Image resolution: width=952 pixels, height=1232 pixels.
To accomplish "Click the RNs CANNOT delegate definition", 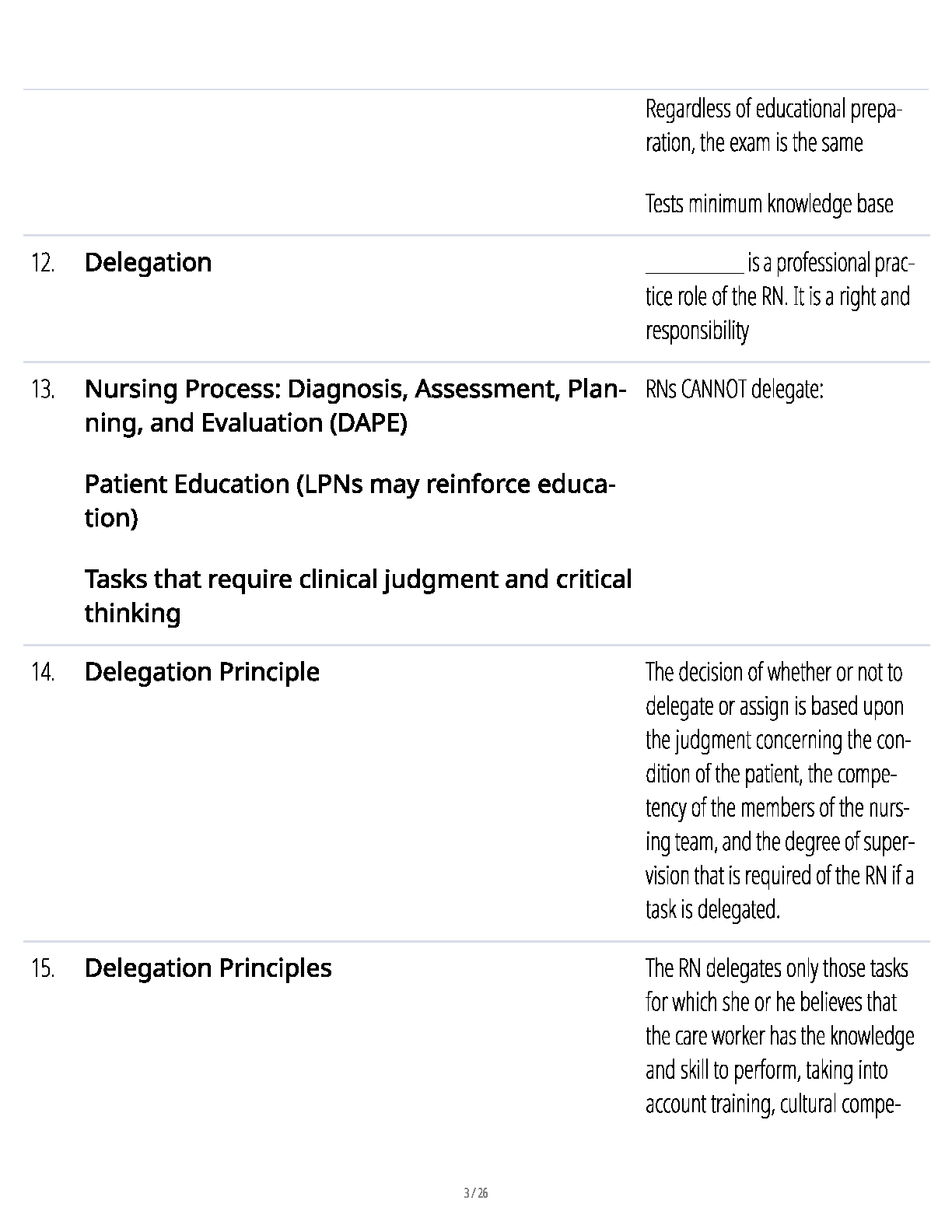I will (x=734, y=389).
